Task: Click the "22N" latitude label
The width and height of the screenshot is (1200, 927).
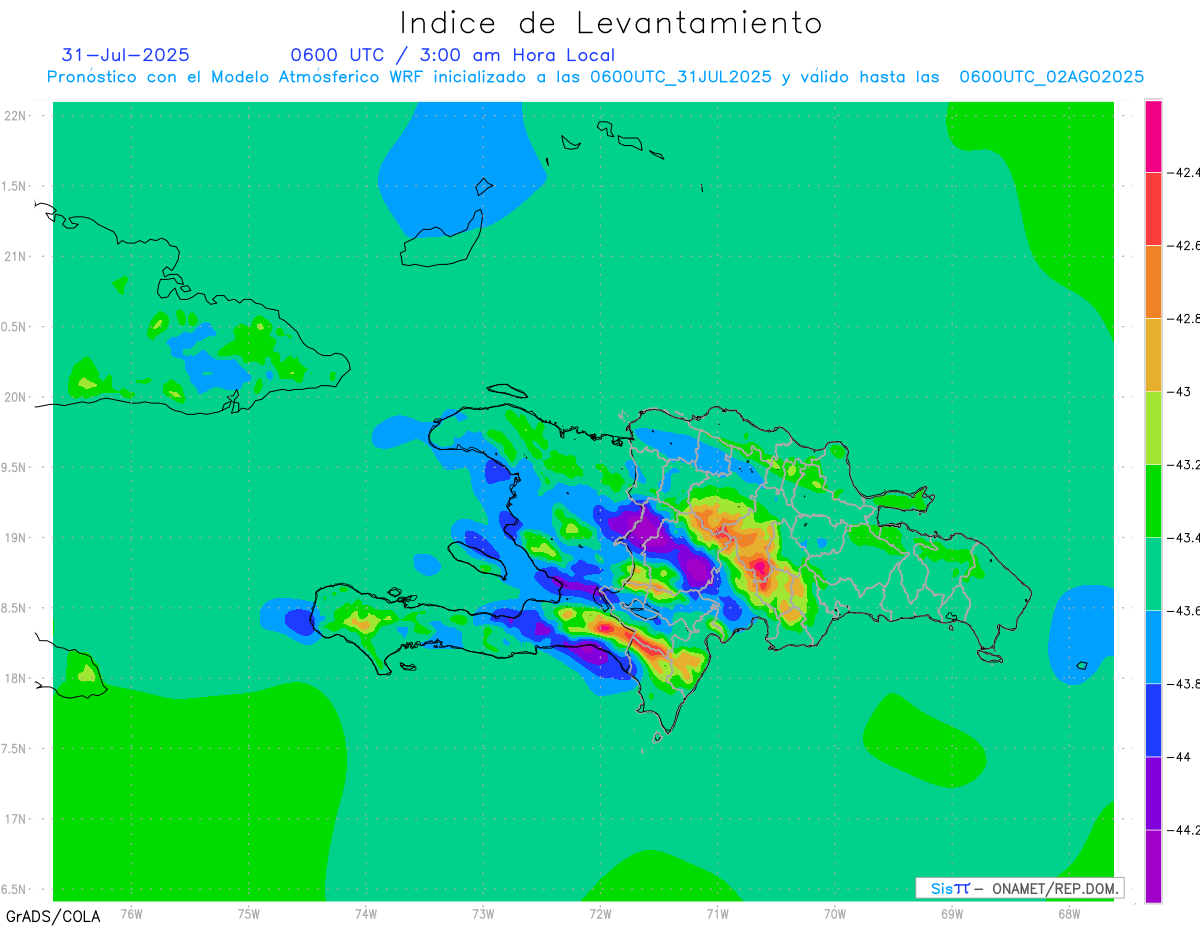Action: point(15,116)
